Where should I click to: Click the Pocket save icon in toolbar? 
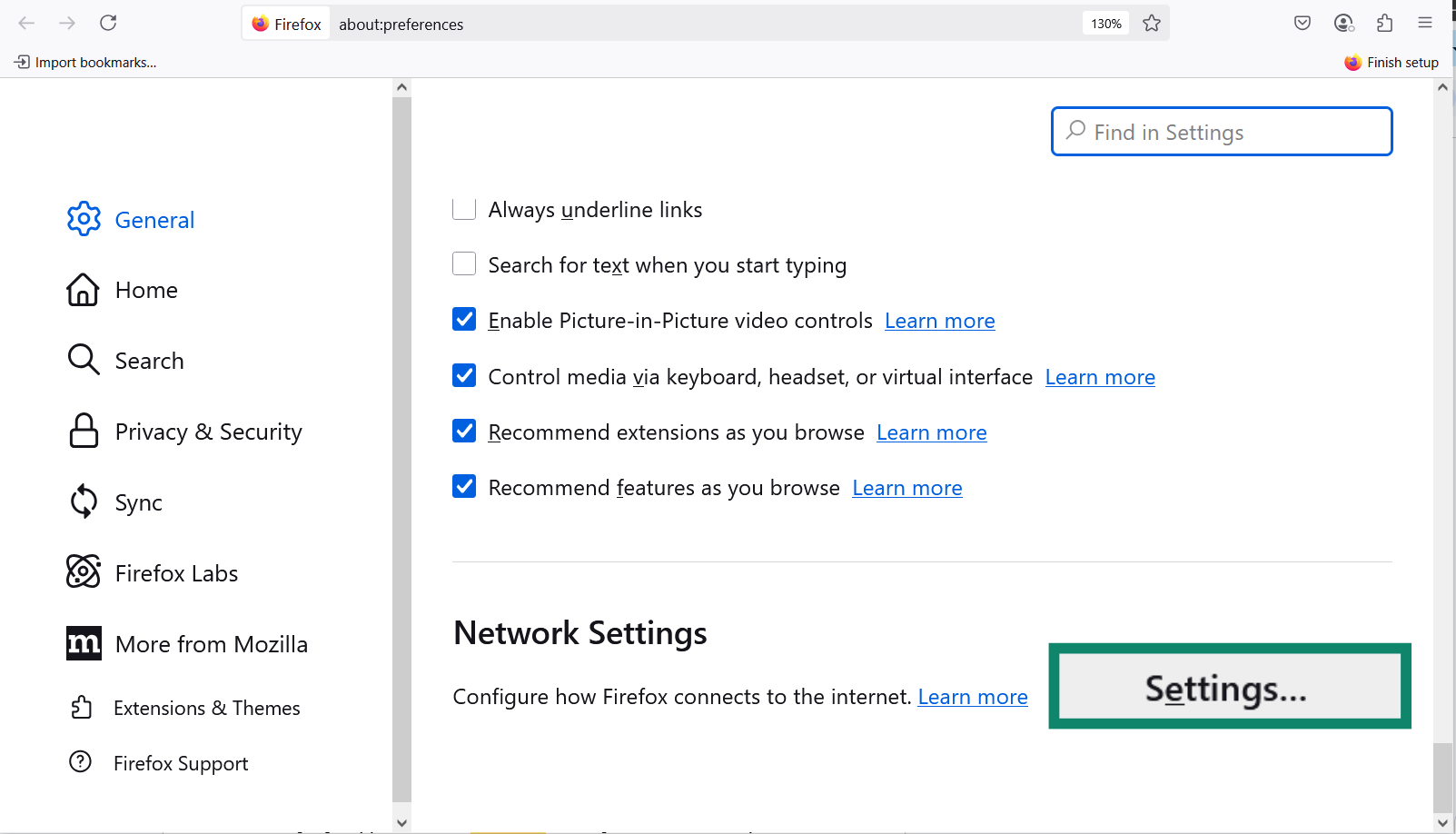click(x=1302, y=23)
